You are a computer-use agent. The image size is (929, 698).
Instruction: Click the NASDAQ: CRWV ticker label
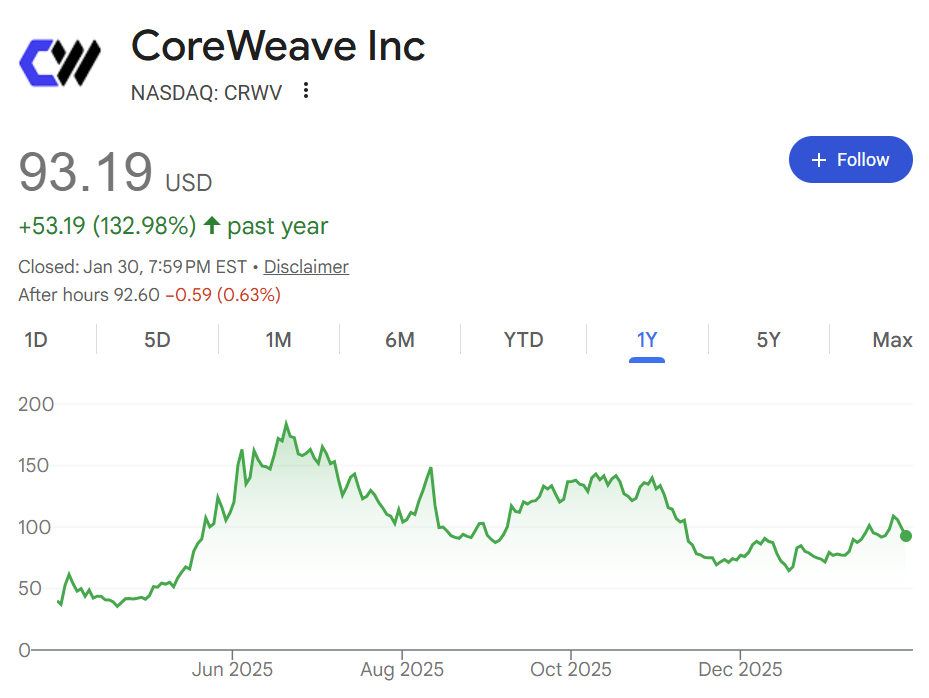point(206,92)
